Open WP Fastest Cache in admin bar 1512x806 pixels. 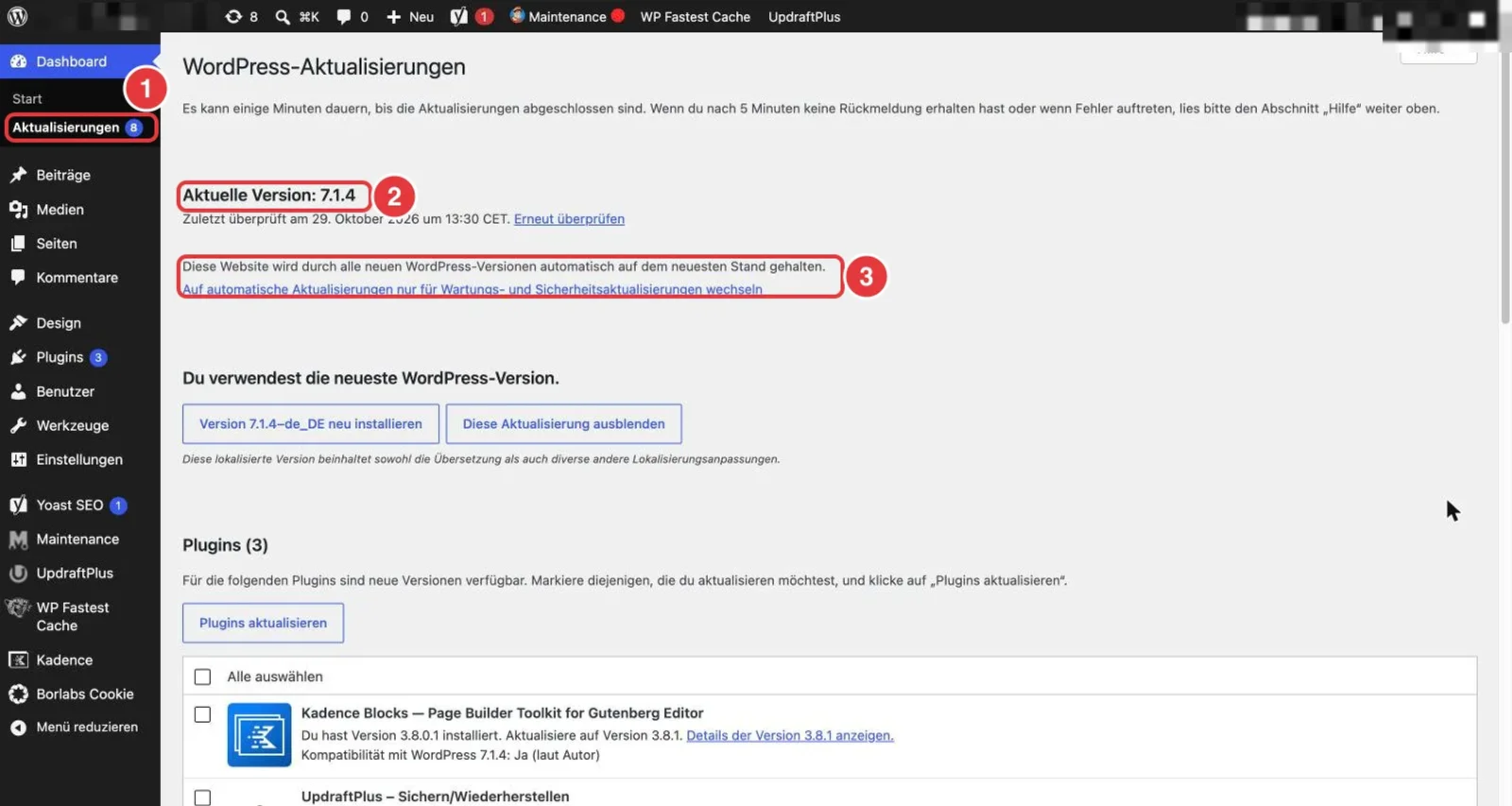[x=696, y=17]
